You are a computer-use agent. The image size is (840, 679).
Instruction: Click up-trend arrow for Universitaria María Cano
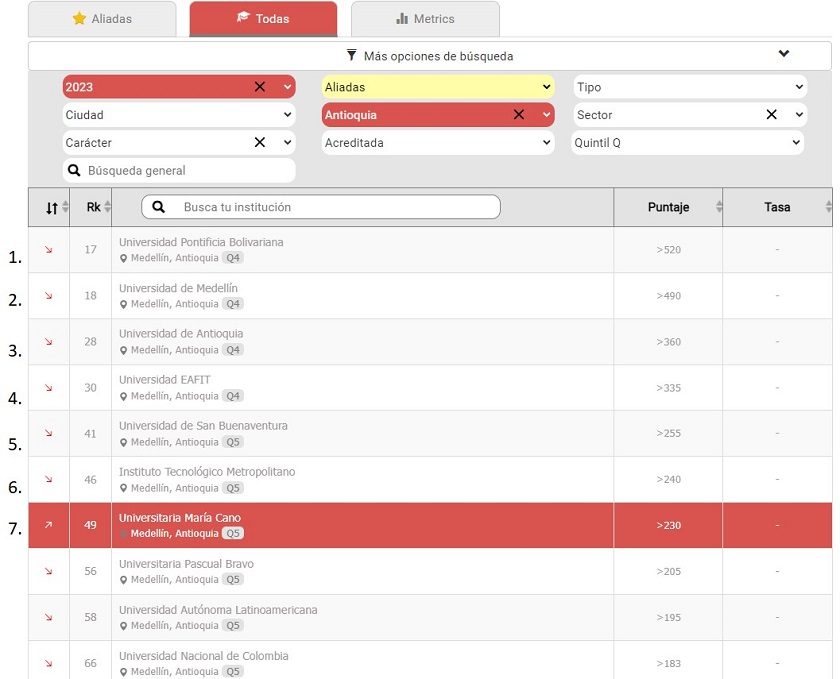[49, 525]
